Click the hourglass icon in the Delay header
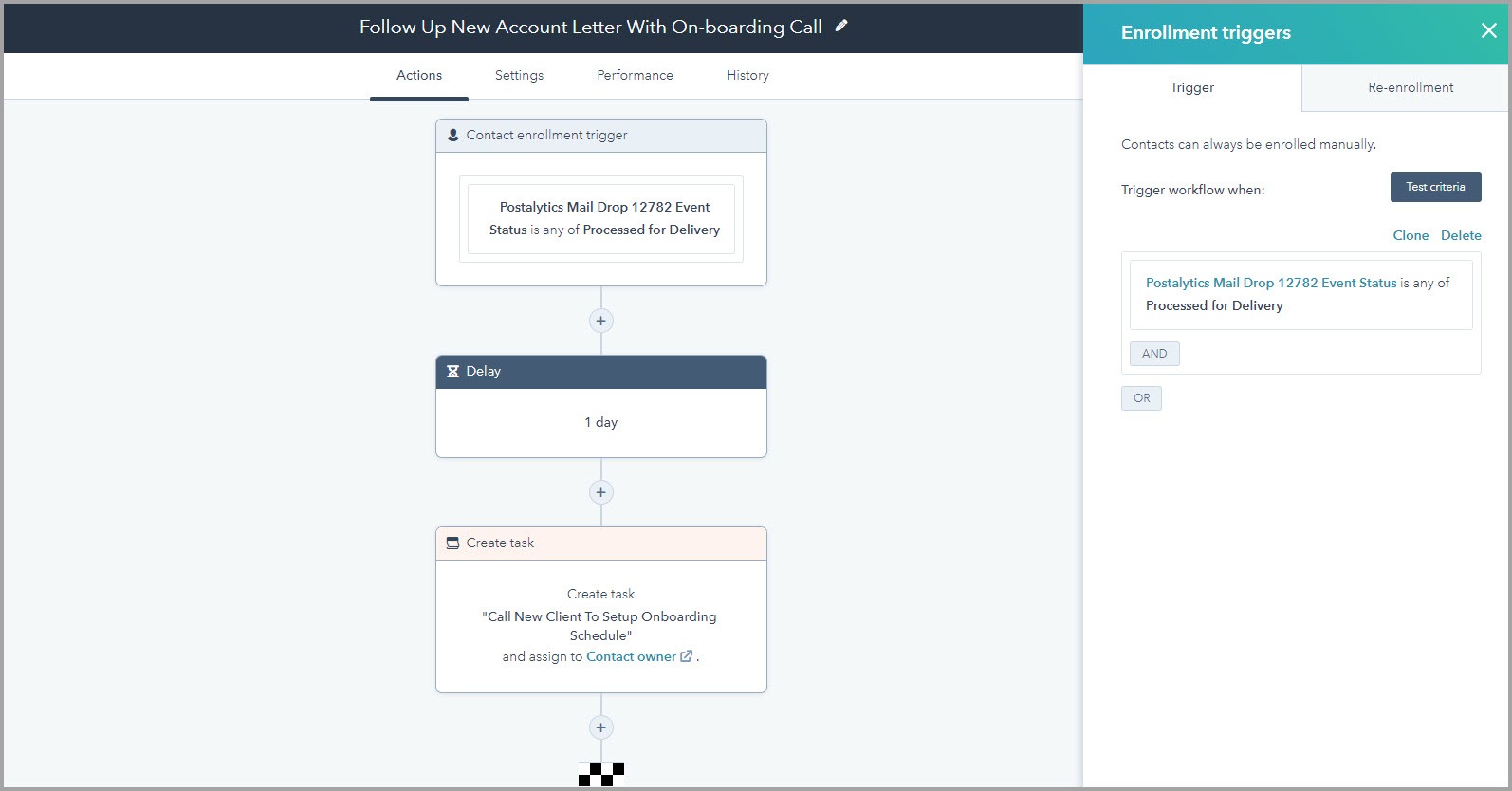 coord(452,371)
